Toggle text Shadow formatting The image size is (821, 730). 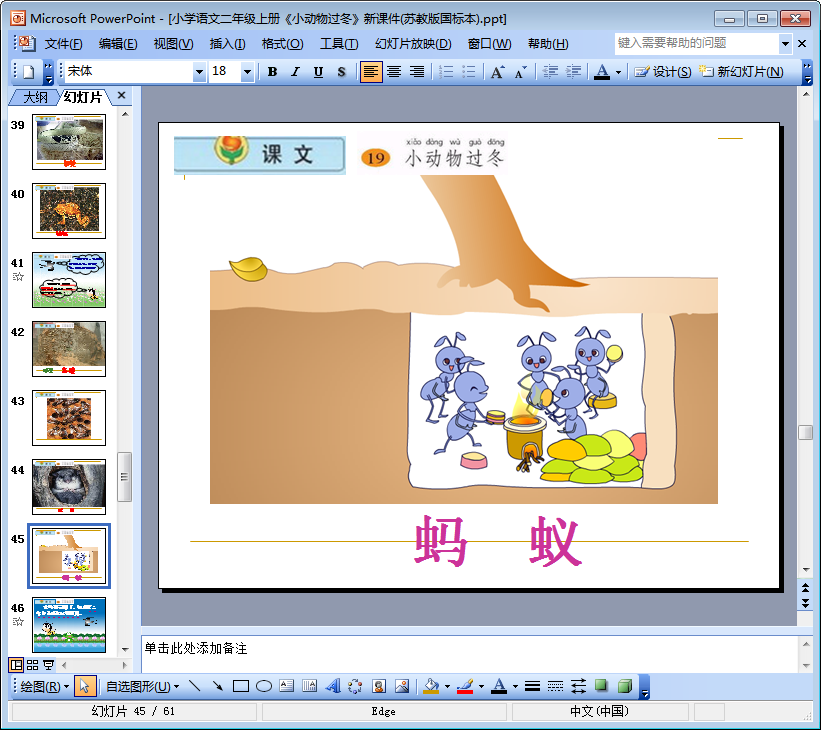(341, 72)
